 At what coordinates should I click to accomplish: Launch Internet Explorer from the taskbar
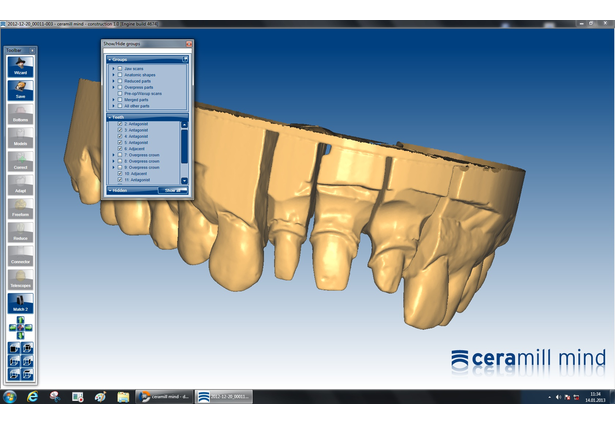[32, 397]
